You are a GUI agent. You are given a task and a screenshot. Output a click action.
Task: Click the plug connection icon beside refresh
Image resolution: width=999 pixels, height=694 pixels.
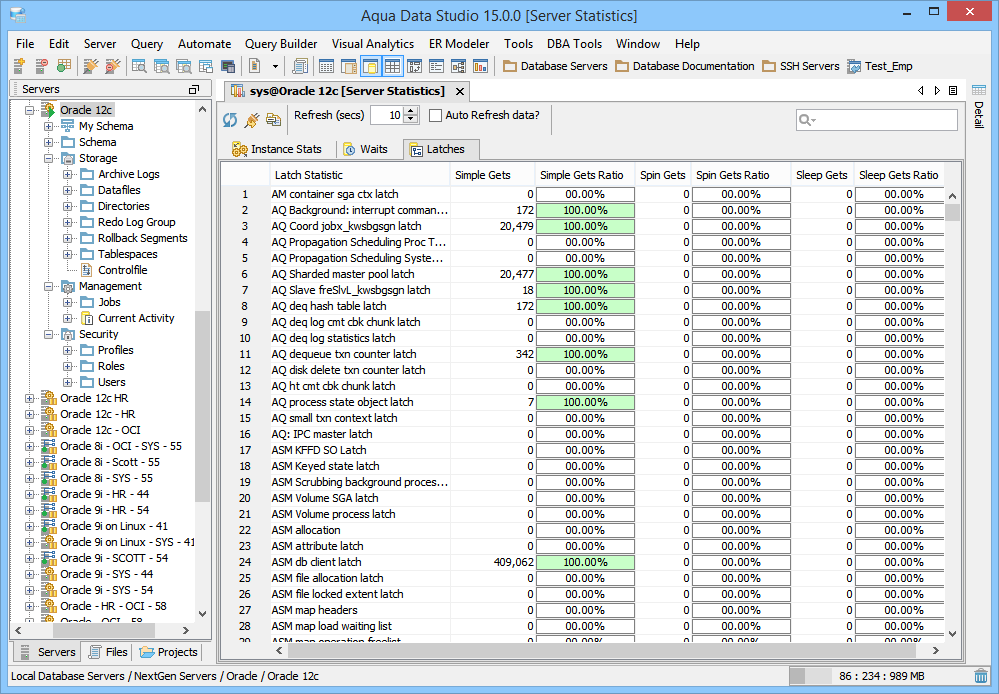point(252,119)
